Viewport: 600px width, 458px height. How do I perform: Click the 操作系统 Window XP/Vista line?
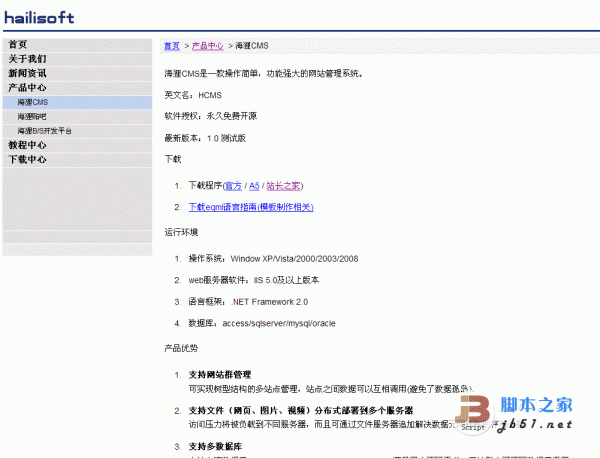(x=273, y=259)
